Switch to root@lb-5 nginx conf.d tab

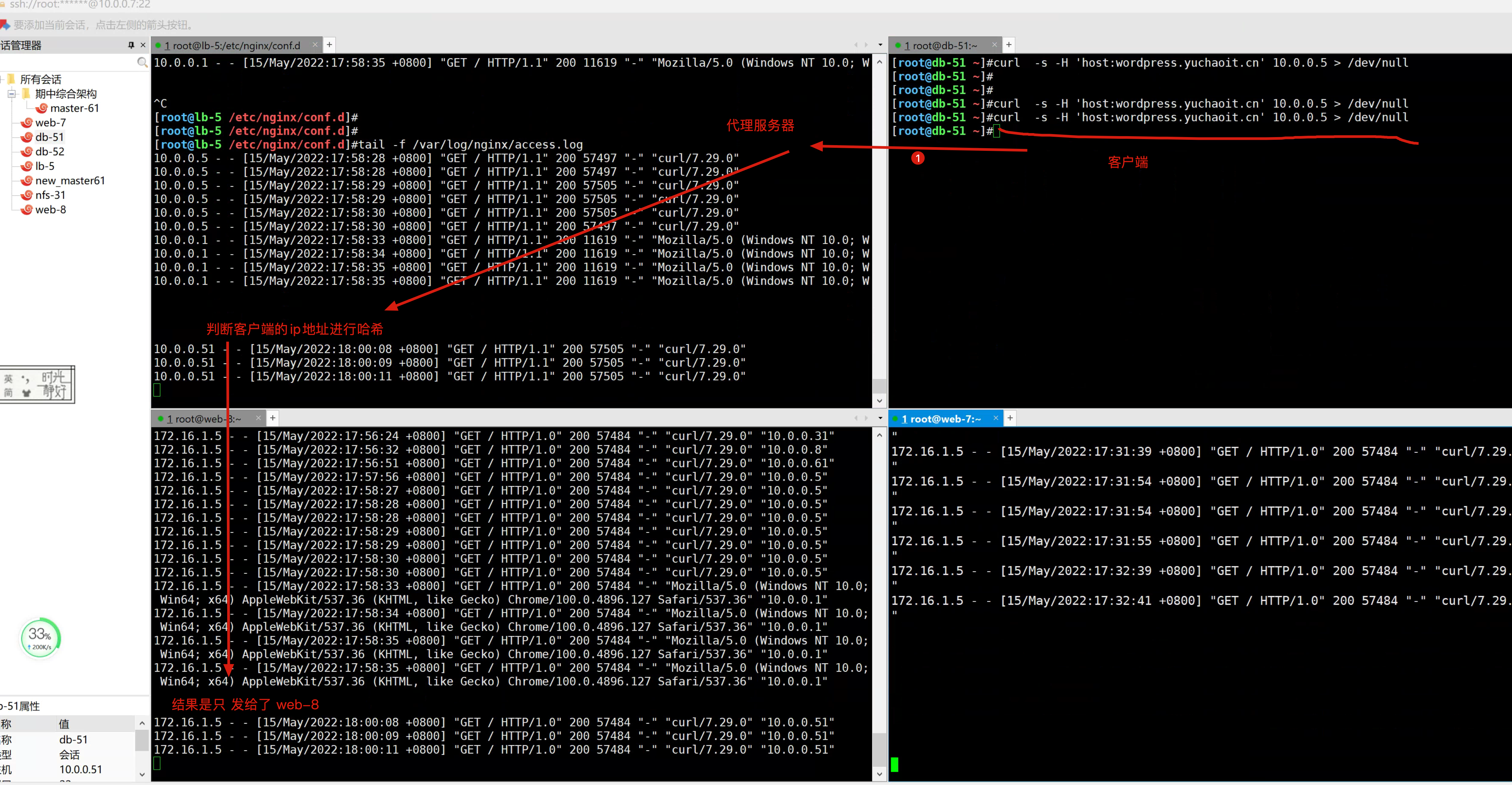pos(235,45)
